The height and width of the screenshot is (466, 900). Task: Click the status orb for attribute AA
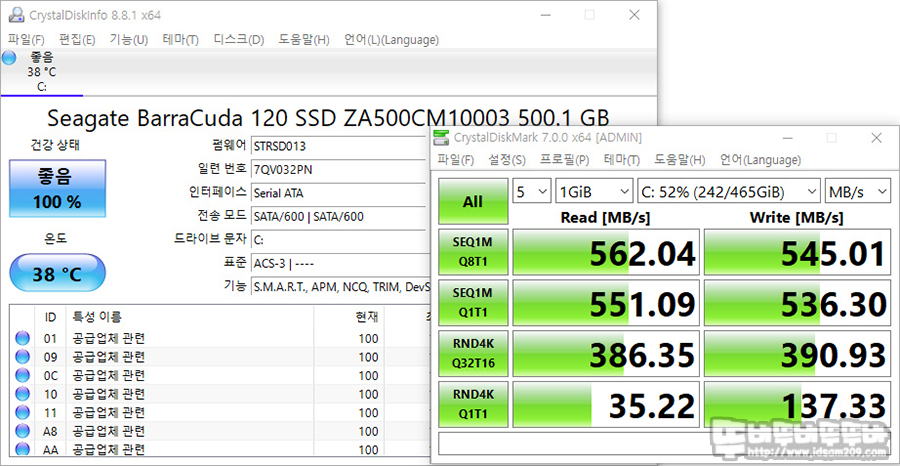click(x=22, y=448)
